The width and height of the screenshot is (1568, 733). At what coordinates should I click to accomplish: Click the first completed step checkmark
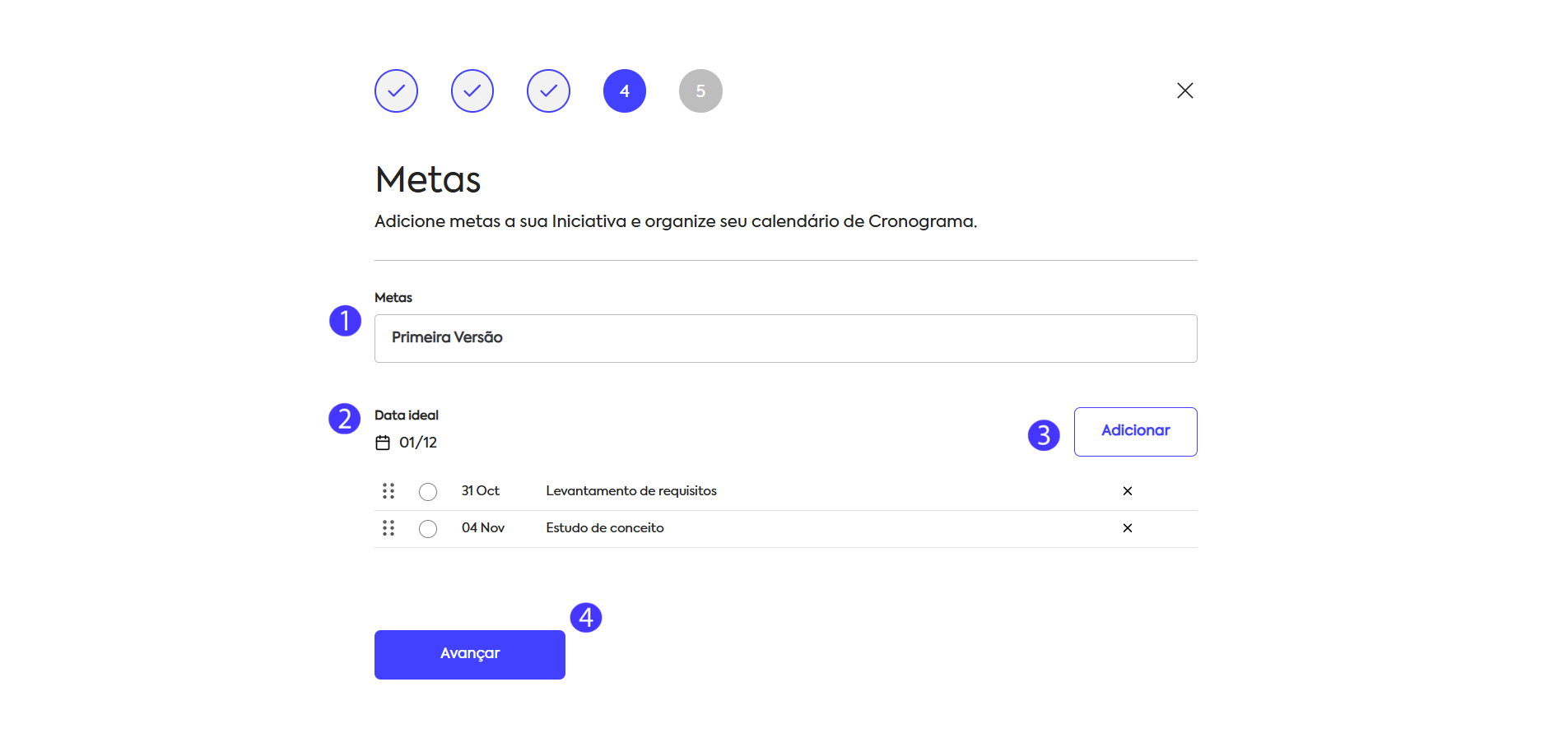coord(396,91)
